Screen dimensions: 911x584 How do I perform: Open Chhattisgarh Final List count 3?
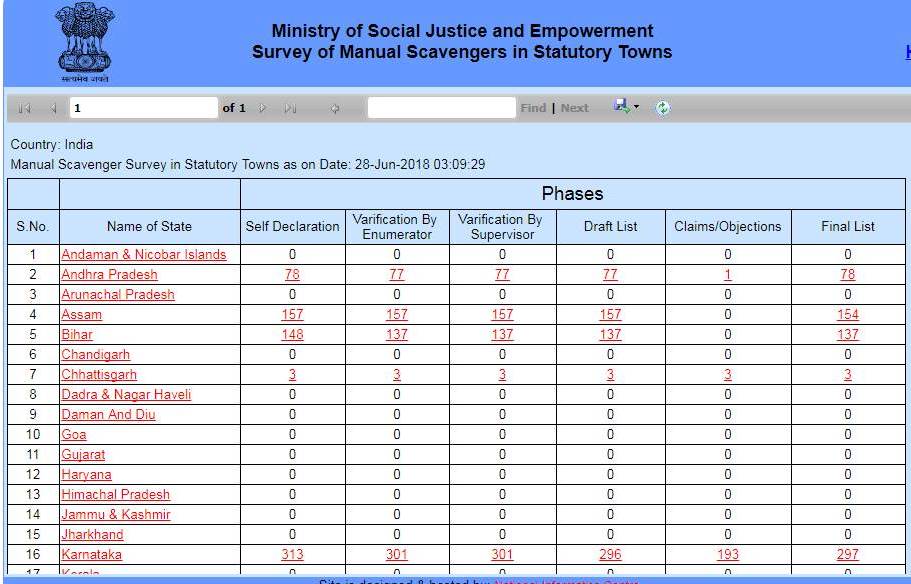tap(848, 375)
